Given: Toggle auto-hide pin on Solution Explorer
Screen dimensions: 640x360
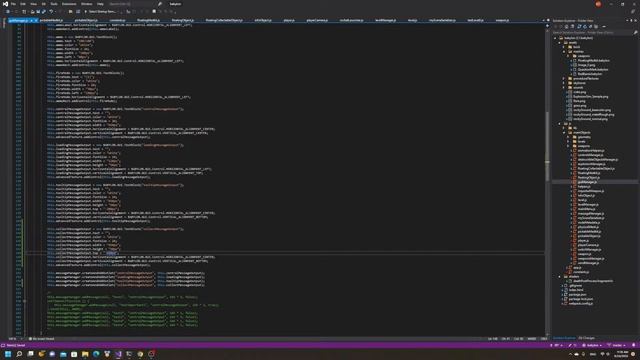Looking at the screenshot, I should coord(631,20).
